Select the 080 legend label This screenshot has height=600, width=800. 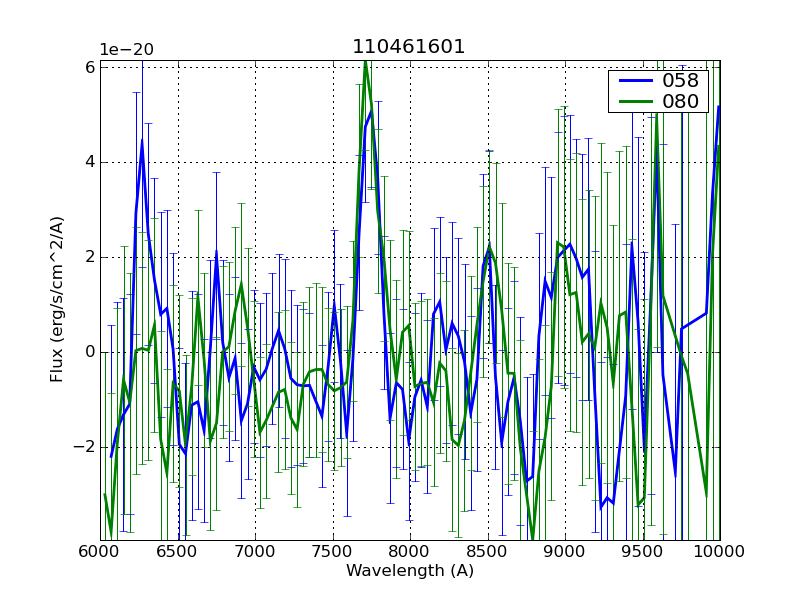682,101
